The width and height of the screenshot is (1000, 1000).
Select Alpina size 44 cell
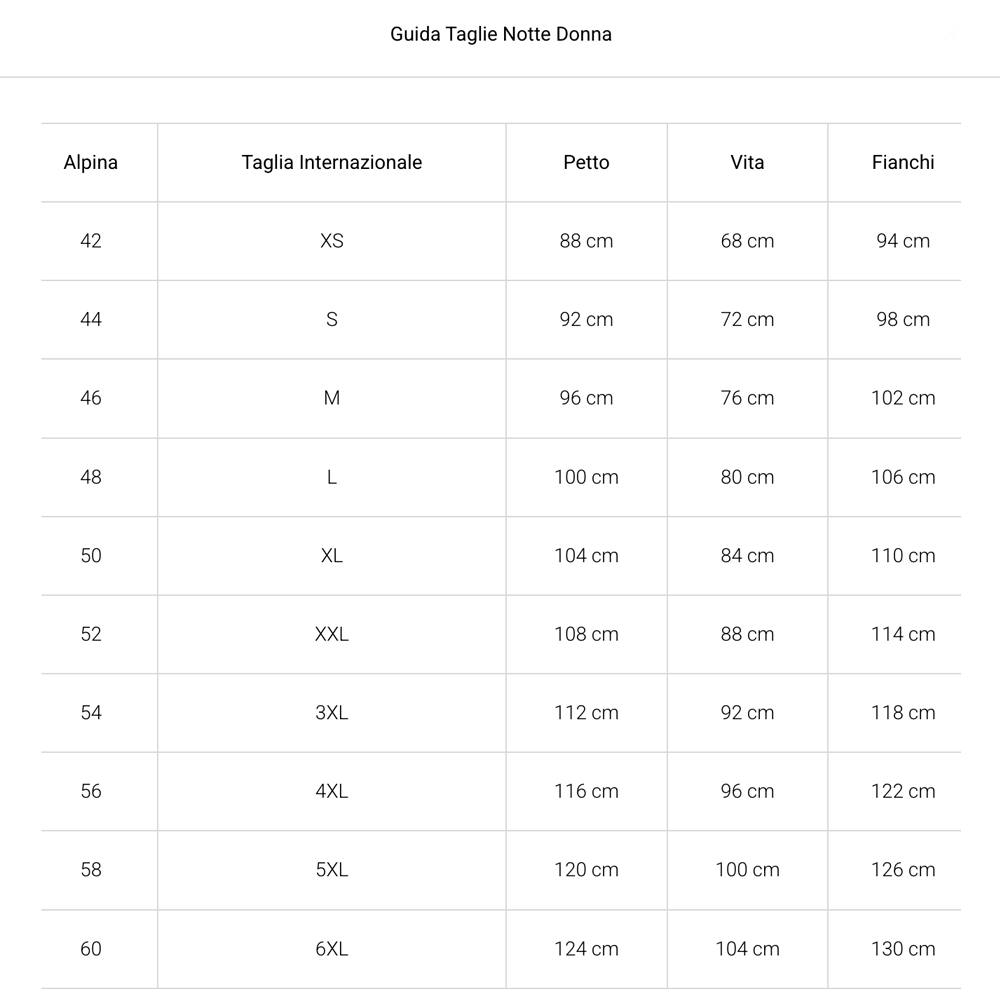91,319
